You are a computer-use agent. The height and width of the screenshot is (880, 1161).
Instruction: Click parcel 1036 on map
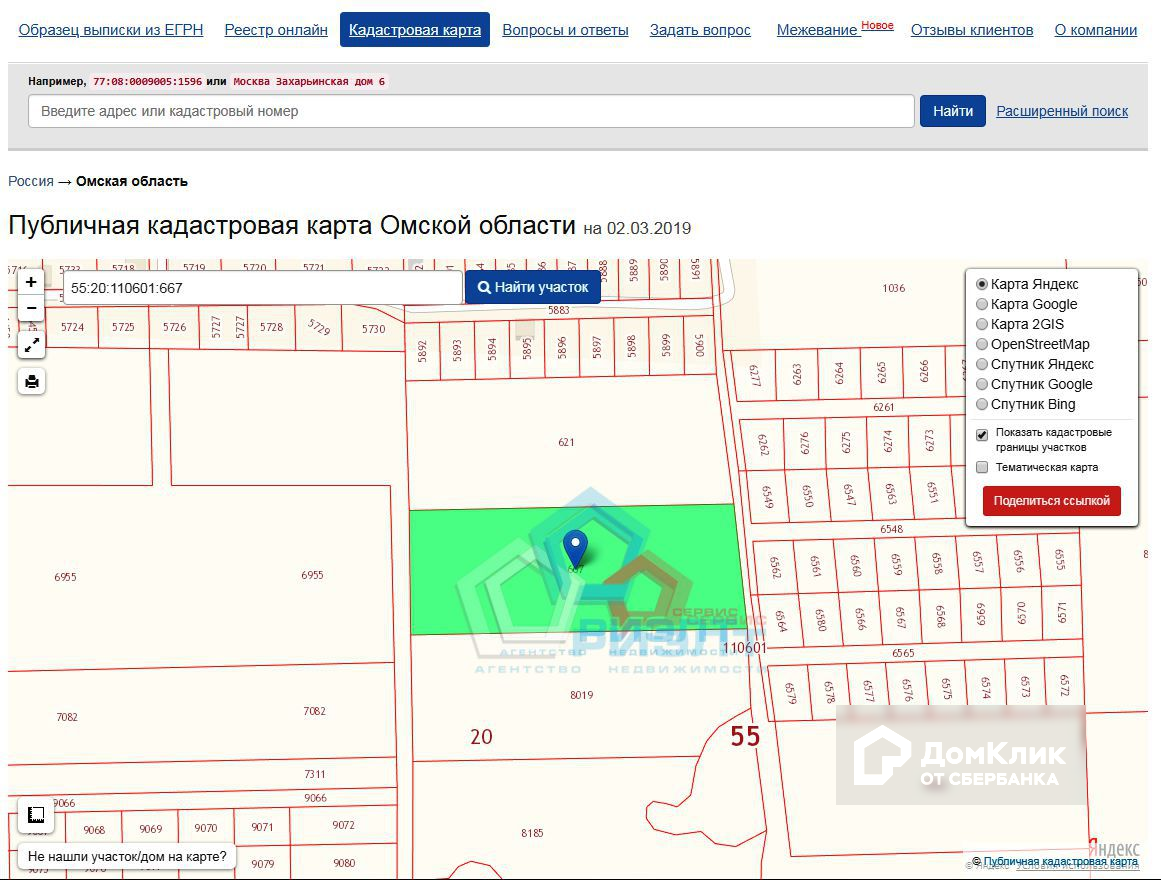coord(894,288)
